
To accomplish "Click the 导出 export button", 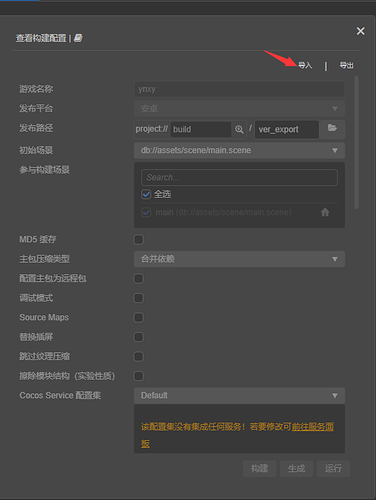I will tap(346, 65).
